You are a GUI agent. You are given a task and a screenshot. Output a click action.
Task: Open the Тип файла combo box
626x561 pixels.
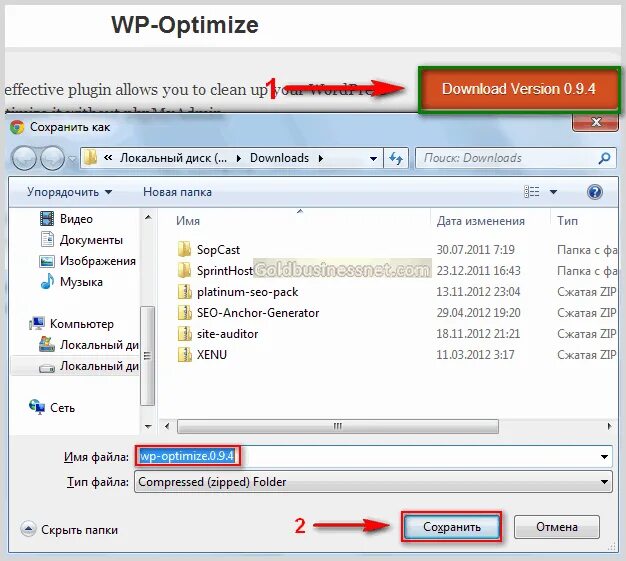pyautogui.click(x=373, y=482)
